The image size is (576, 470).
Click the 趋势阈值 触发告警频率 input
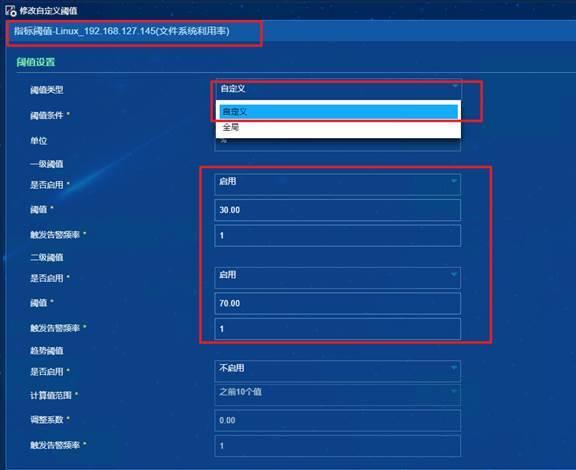(x=337, y=446)
